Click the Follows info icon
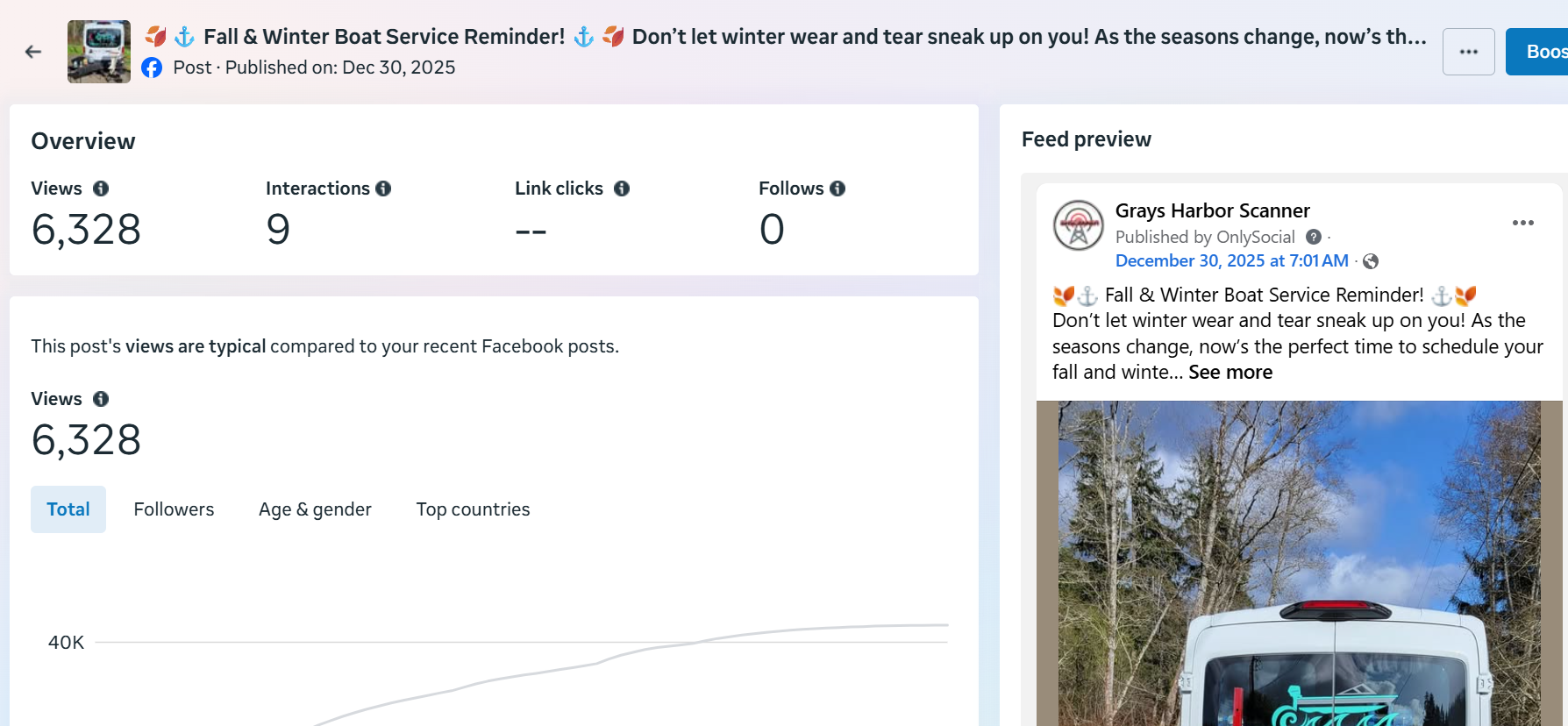 pos(837,189)
